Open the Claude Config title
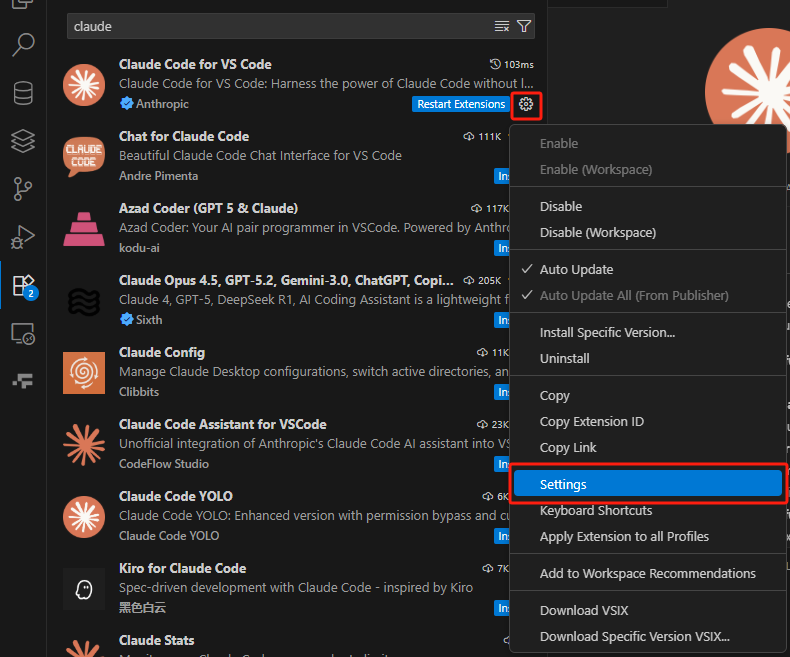 (162, 352)
